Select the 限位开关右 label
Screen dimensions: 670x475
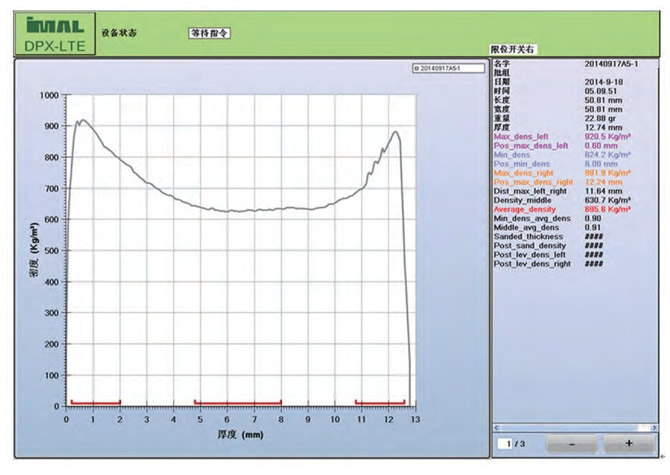pos(513,49)
